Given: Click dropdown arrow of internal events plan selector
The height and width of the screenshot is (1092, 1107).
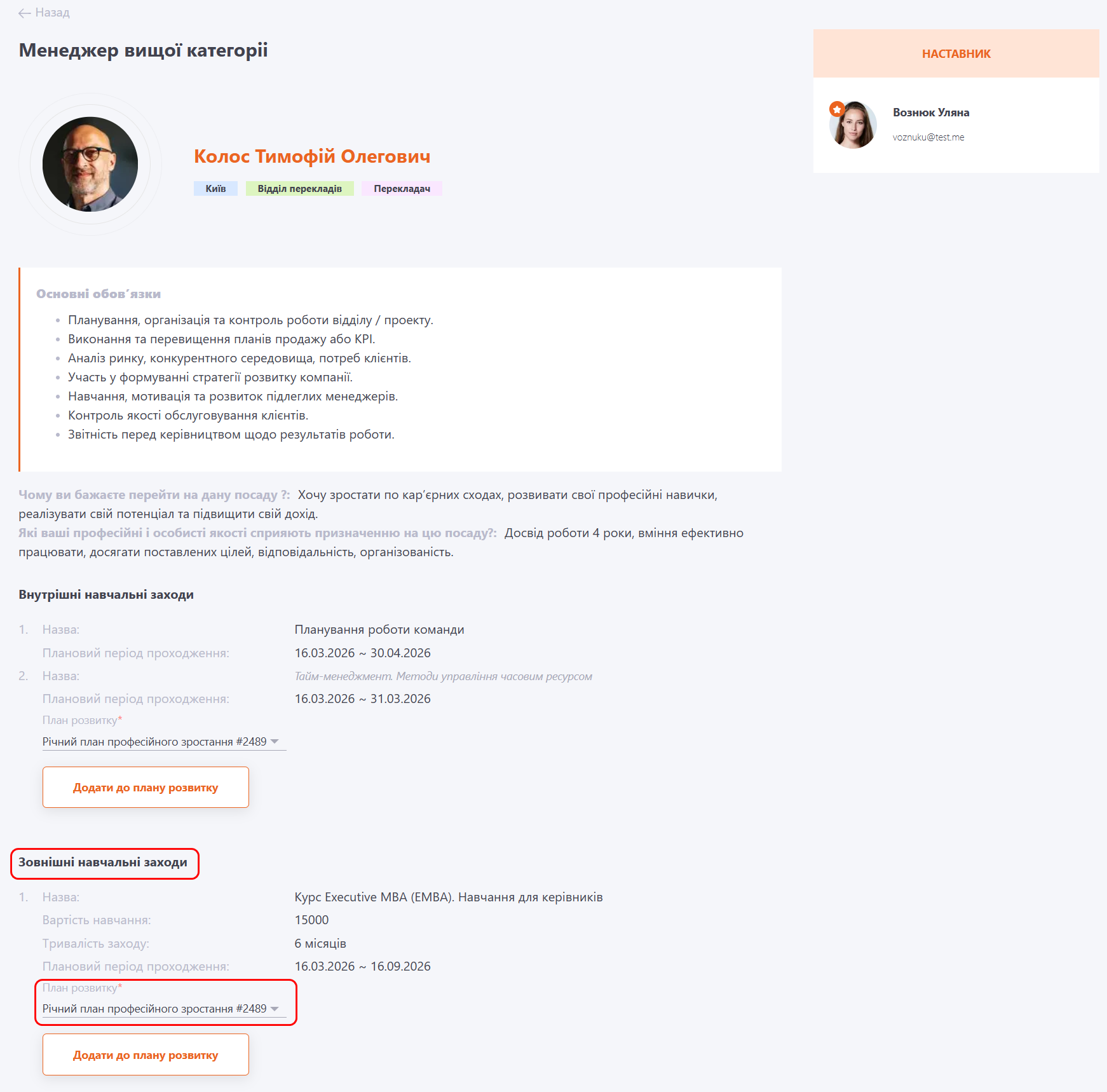Looking at the screenshot, I should (275, 742).
